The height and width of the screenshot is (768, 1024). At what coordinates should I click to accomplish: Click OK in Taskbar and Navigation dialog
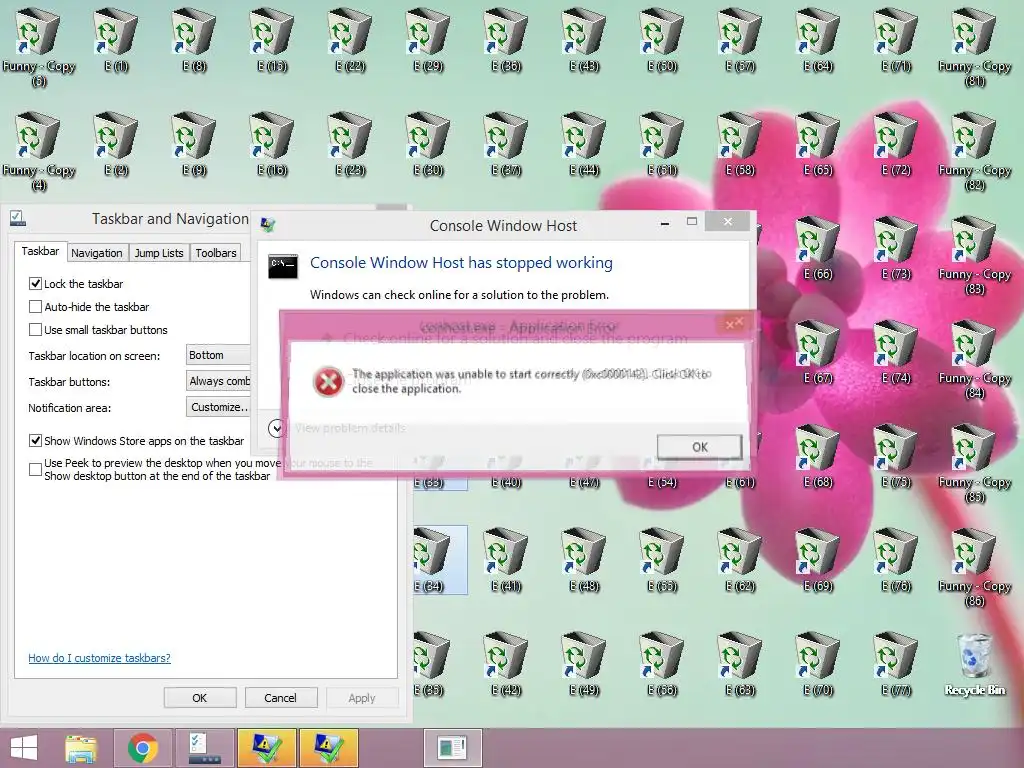point(200,697)
